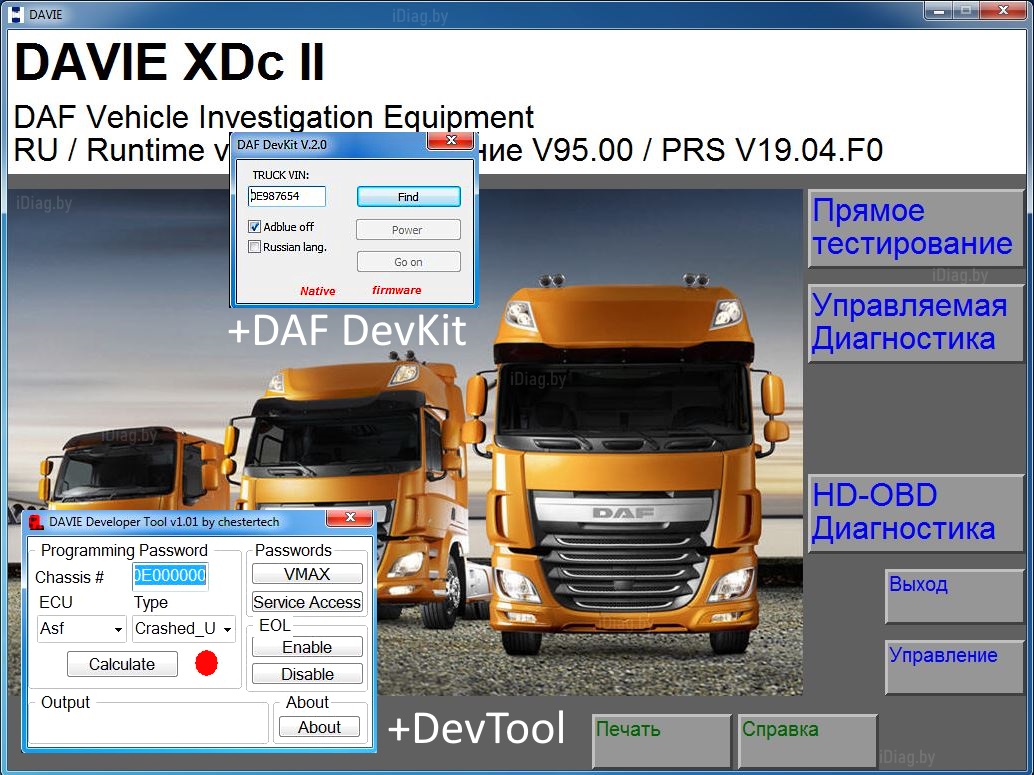
Task: Open Справка help
Action: [808, 741]
